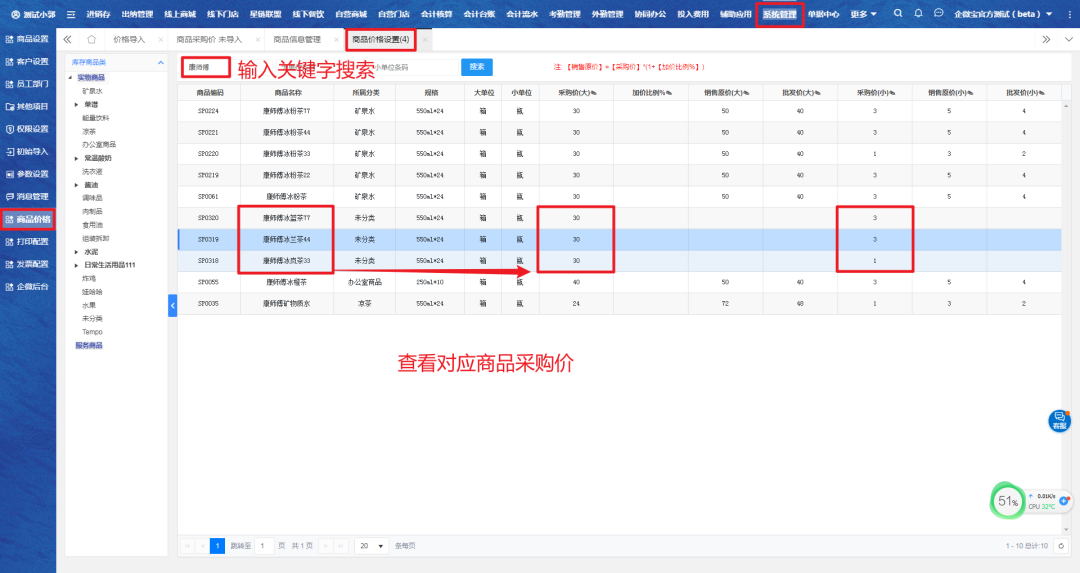Image resolution: width=1080 pixels, height=573 pixels.
Task: Switch to the 商品信息管理 tab
Action: pyautogui.click(x=297, y=39)
